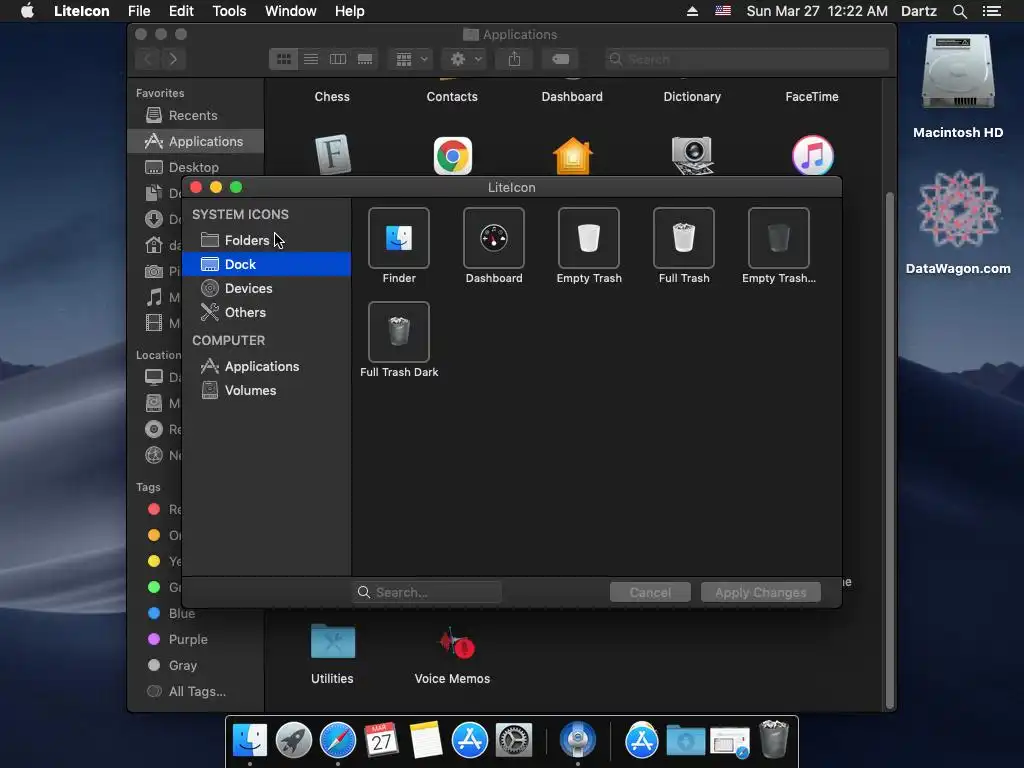This screenshot has width=1024, height=768.
Task: Open System Preferences from the Dock
Action: pyautogui.click(x=514, y=741)
